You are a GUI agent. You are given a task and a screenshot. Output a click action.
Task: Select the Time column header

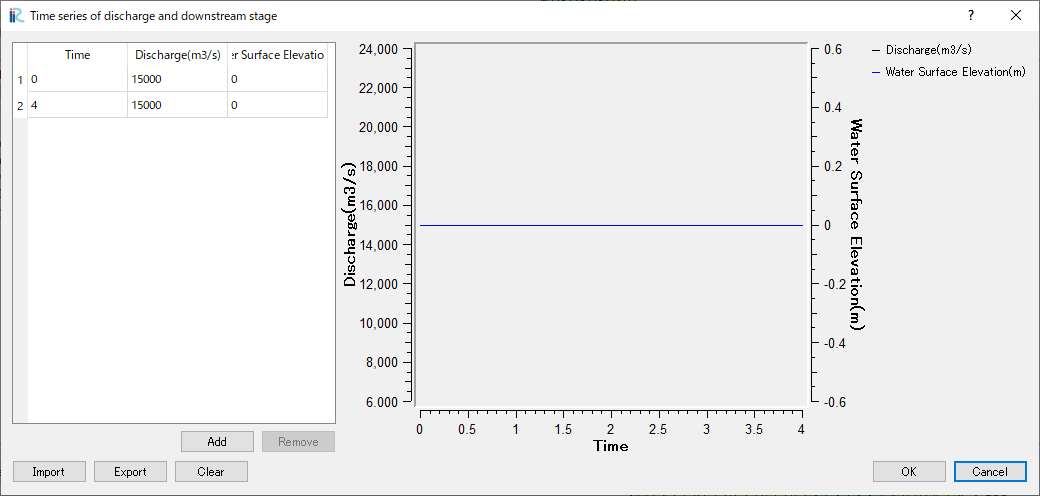coord(77,55)
